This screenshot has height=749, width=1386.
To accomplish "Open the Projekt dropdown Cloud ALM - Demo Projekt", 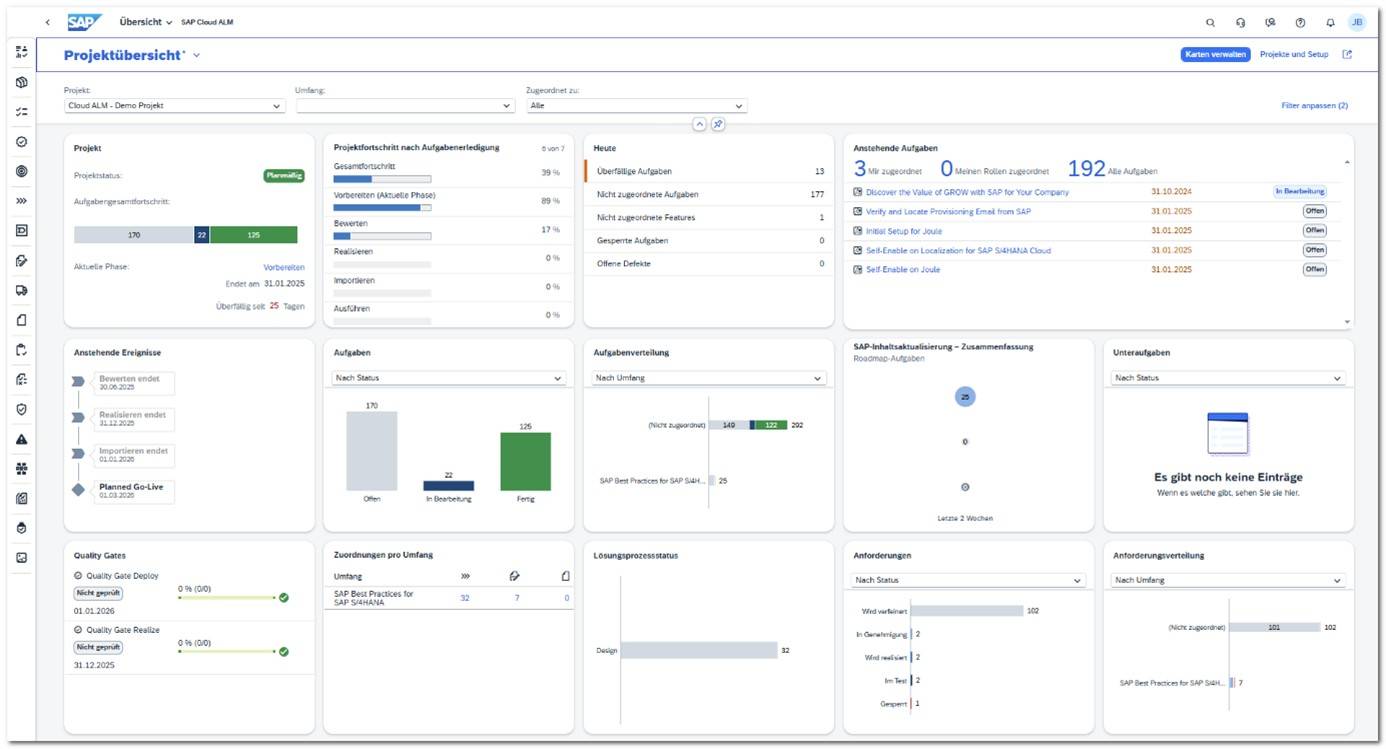I will coord(175,105).
